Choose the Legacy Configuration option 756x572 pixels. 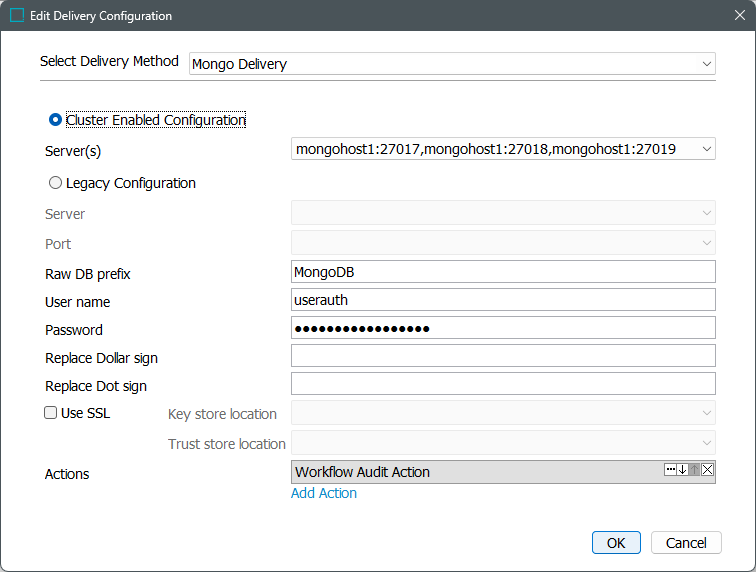[x=56, y=183]
